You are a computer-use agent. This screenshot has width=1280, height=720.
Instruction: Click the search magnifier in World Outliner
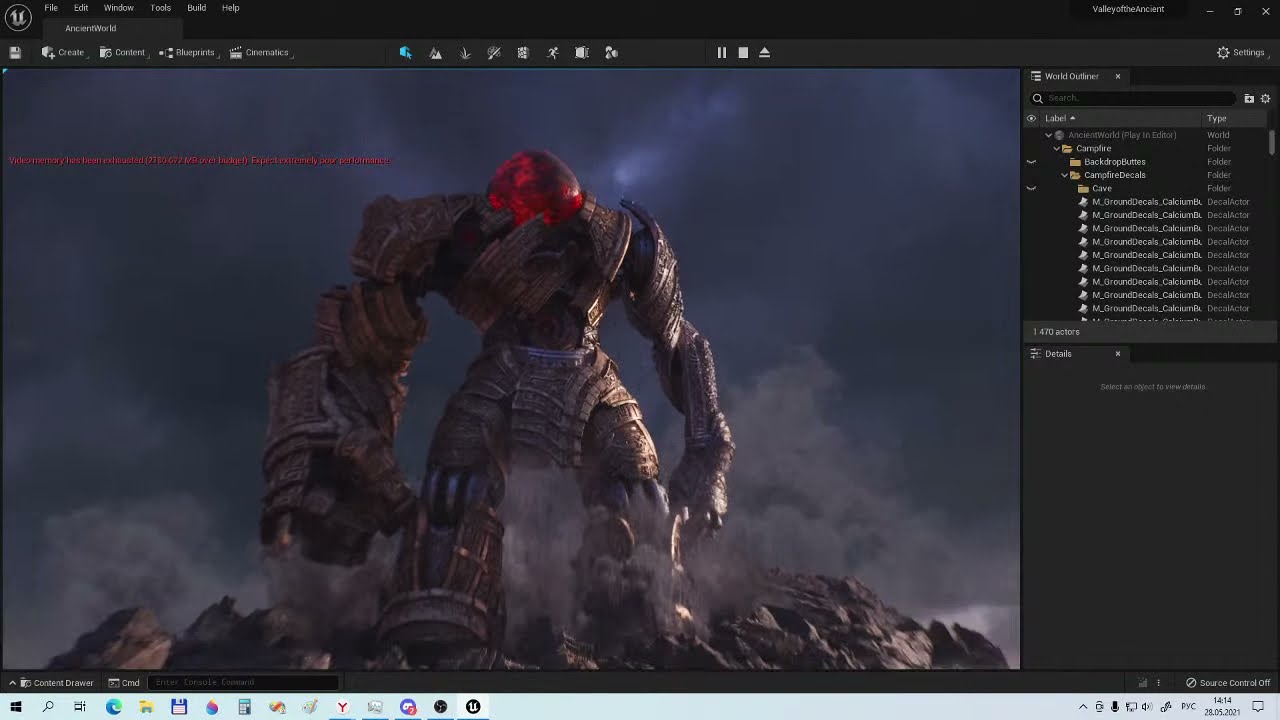tap(1038, 98)
